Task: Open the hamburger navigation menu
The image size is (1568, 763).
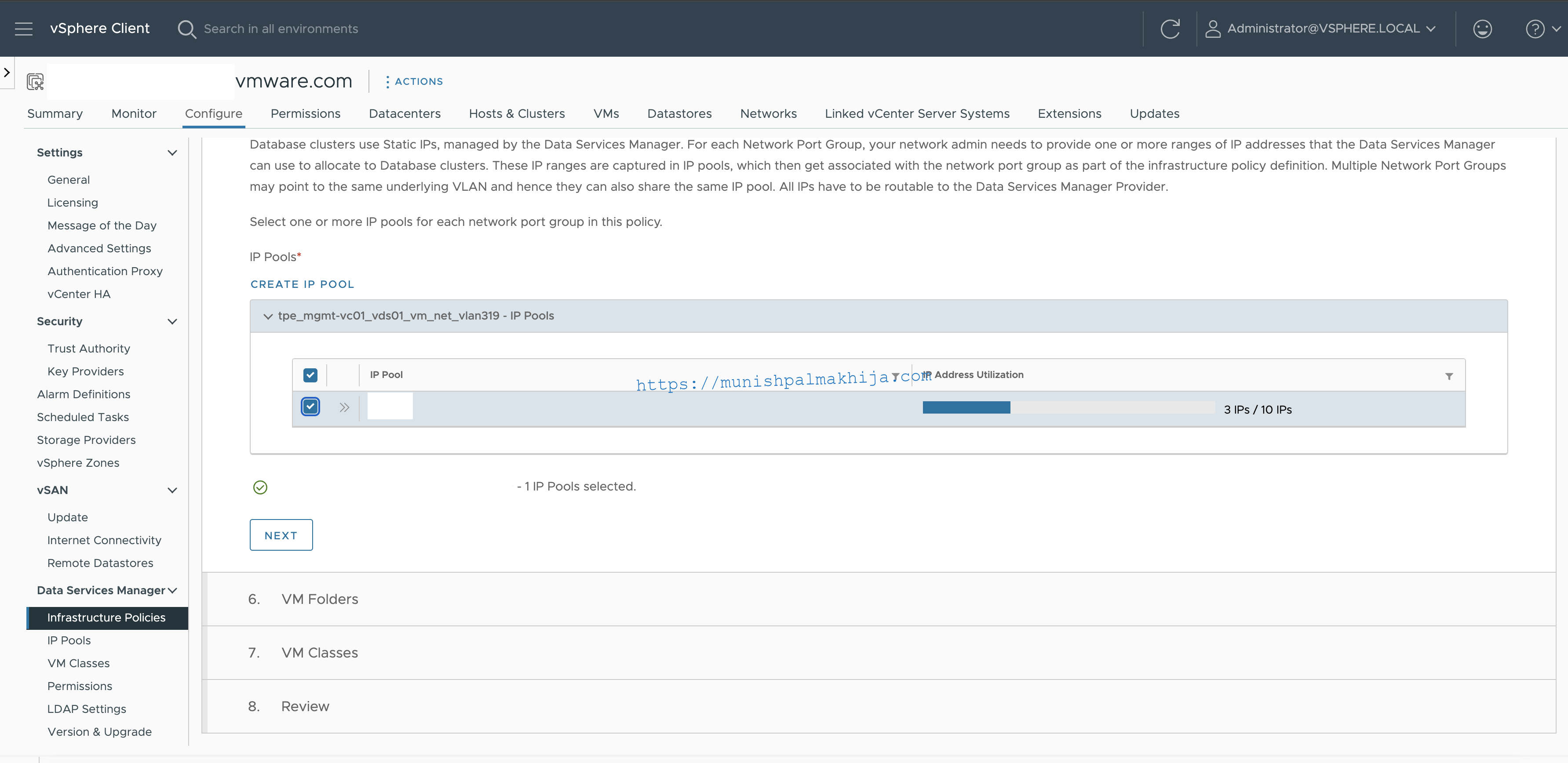Action: (23, 29)
